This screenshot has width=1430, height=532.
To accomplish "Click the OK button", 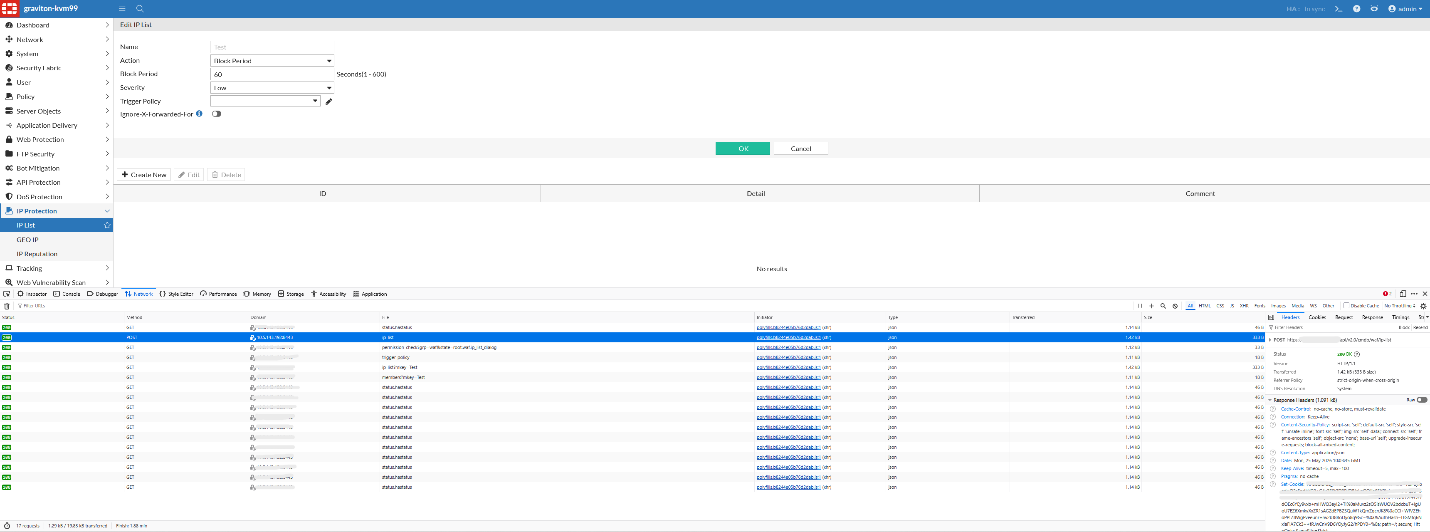I will point(743,148).
